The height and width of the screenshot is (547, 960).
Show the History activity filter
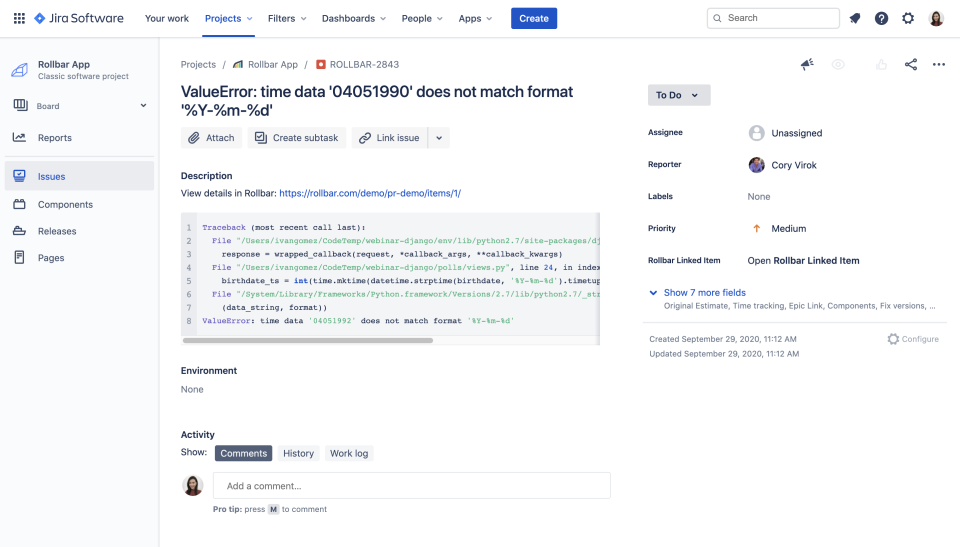click(298, 453)
